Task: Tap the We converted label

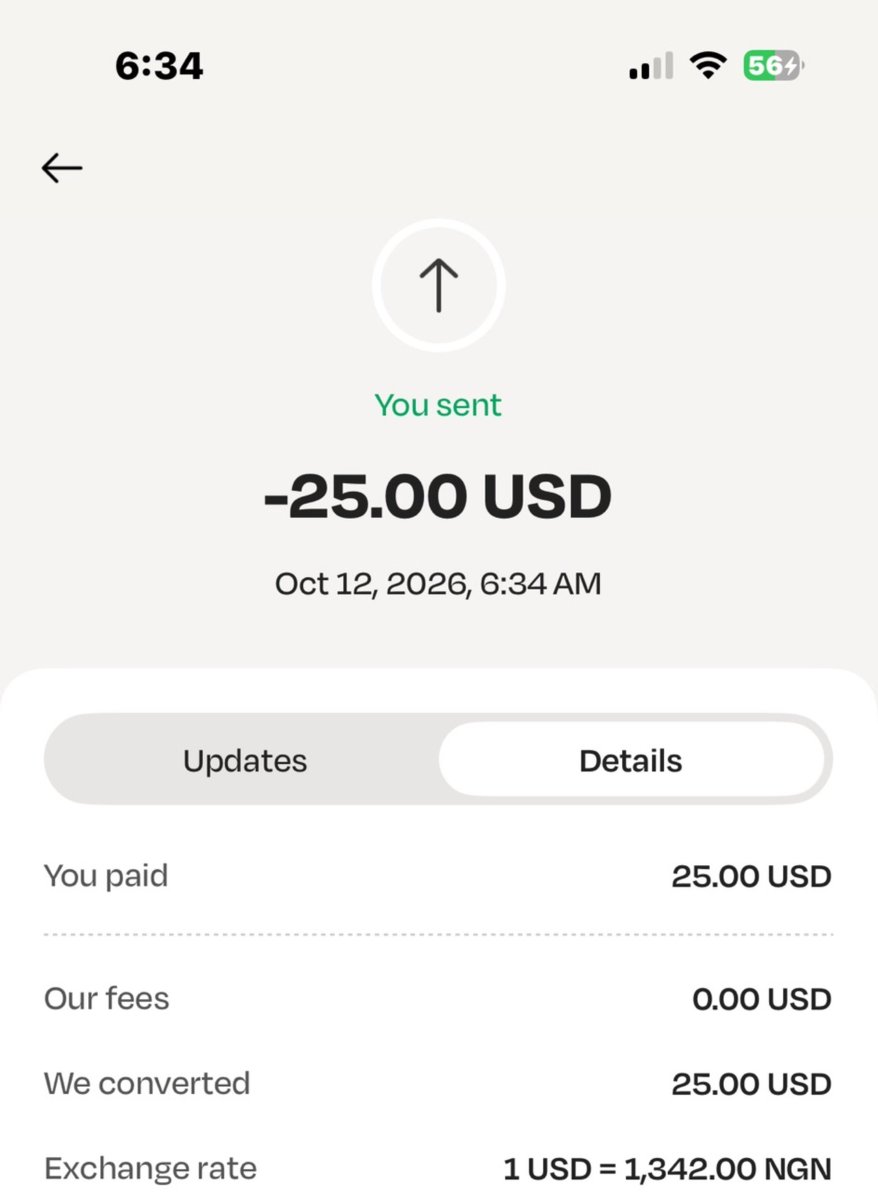Action: click(x=147, y=1084)
